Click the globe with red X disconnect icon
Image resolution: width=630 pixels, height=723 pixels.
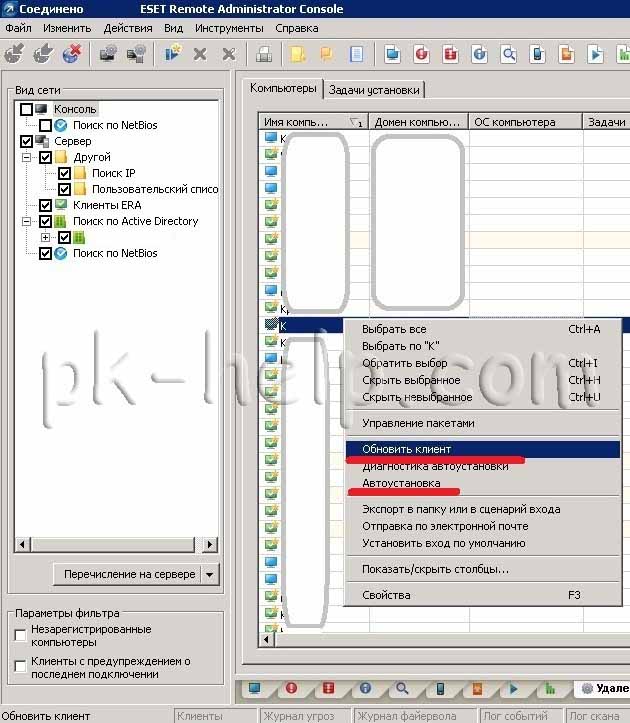(x=72, y=53)
